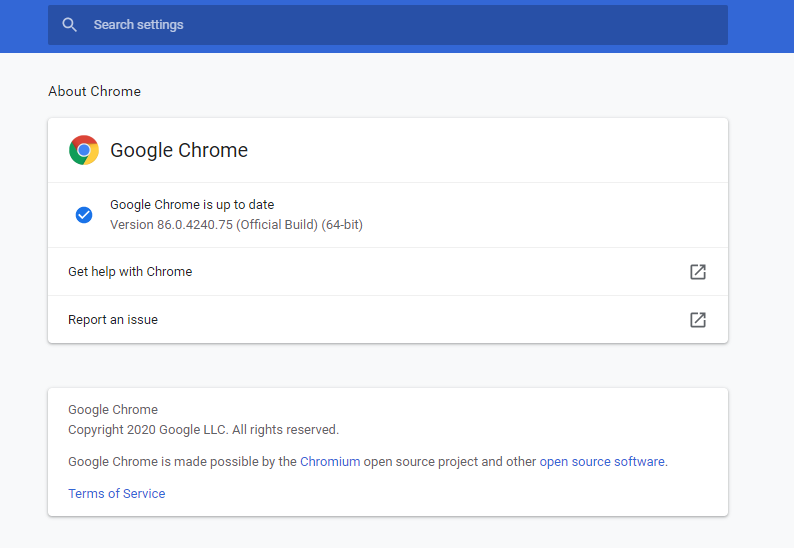Click Google Chrome is up to date text

192,205
